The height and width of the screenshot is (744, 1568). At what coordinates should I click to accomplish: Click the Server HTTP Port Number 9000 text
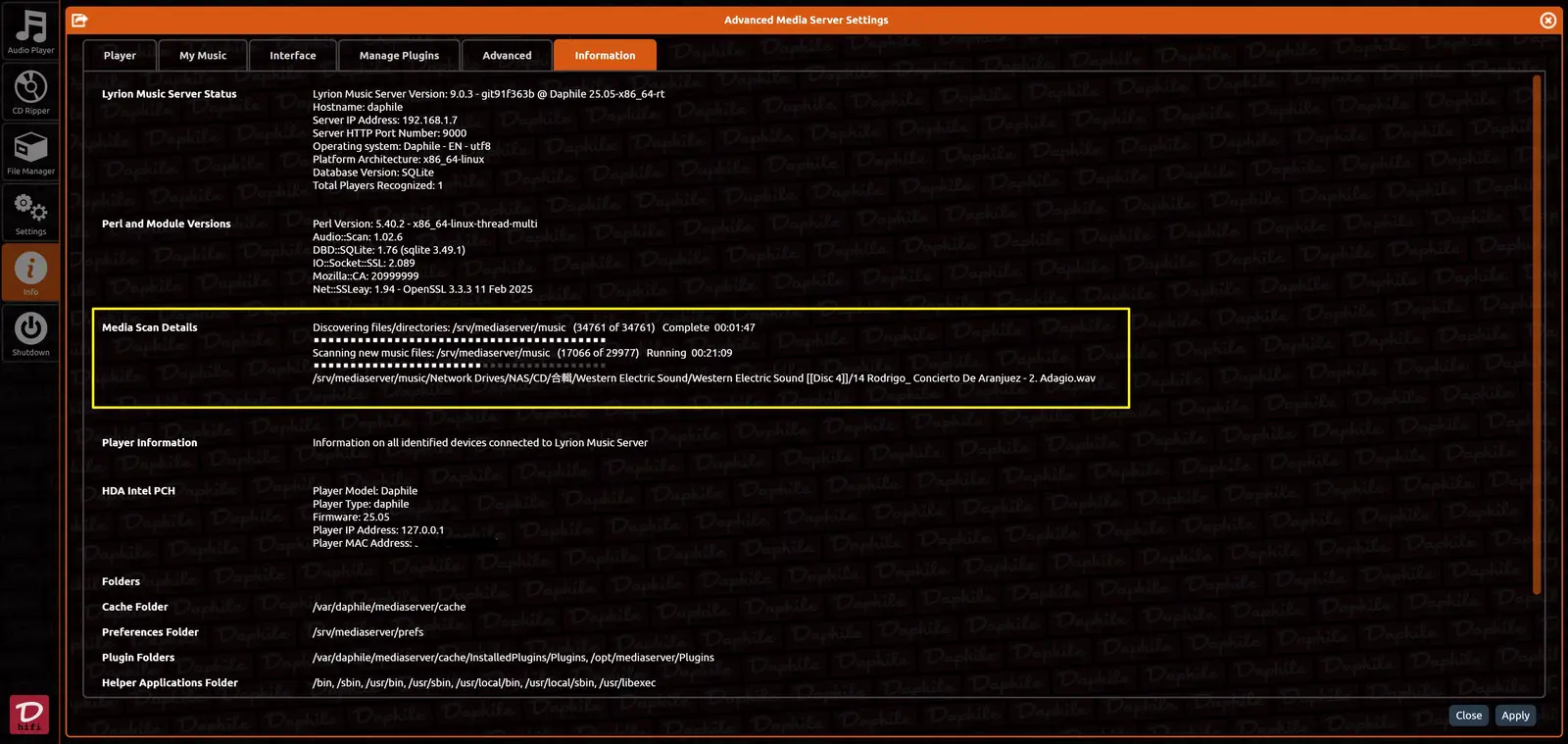(389, 133)
